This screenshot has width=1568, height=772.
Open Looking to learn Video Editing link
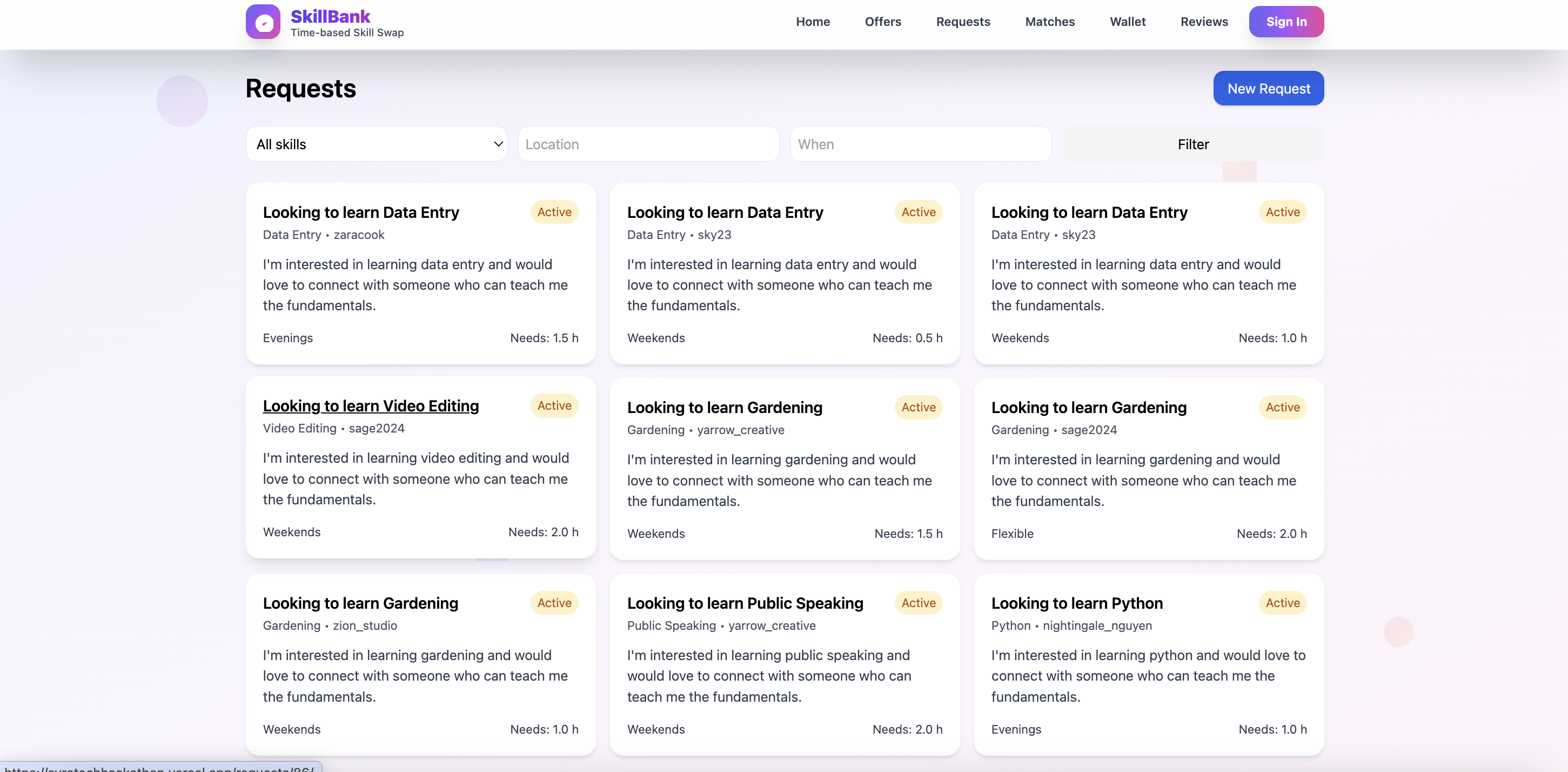tap(371, 406)
